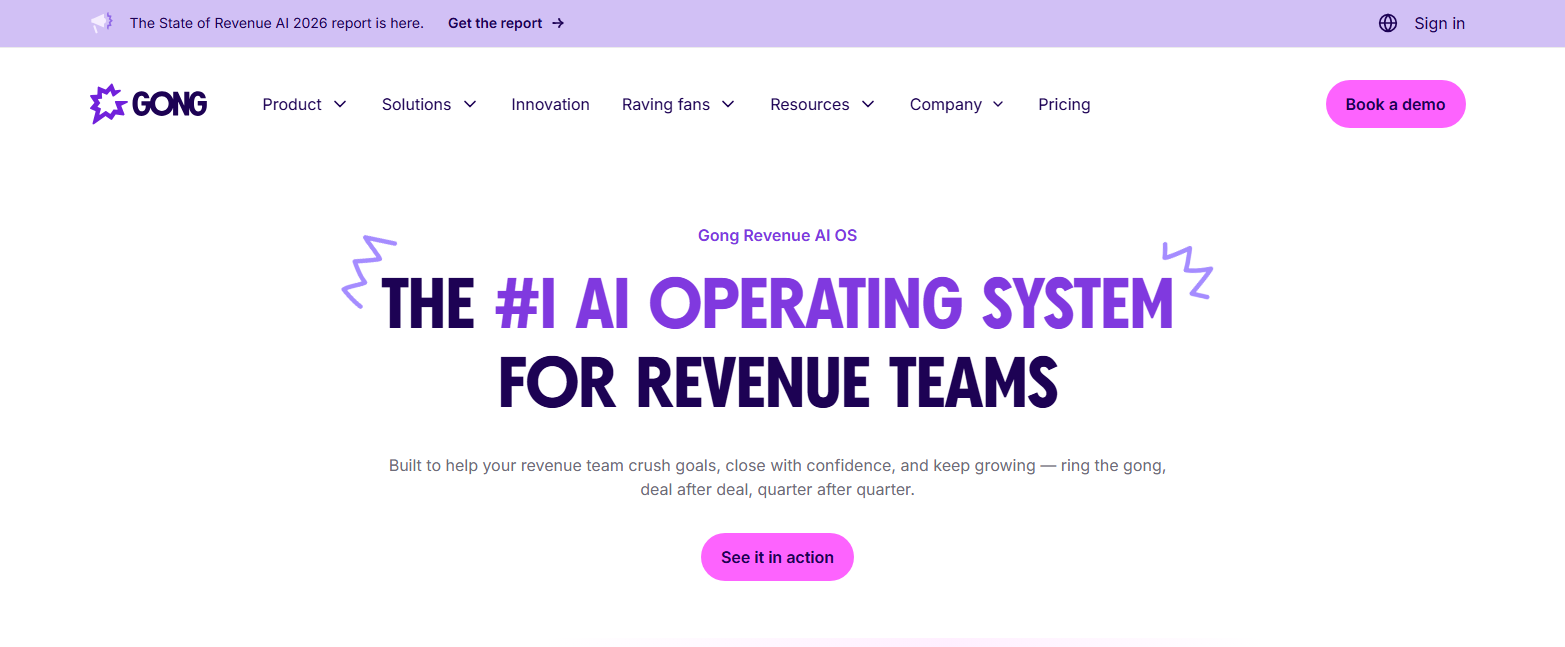Click the Book a demo button
The height and width of the screenshot is (647, 1565).
click(x=1395, y=103)
